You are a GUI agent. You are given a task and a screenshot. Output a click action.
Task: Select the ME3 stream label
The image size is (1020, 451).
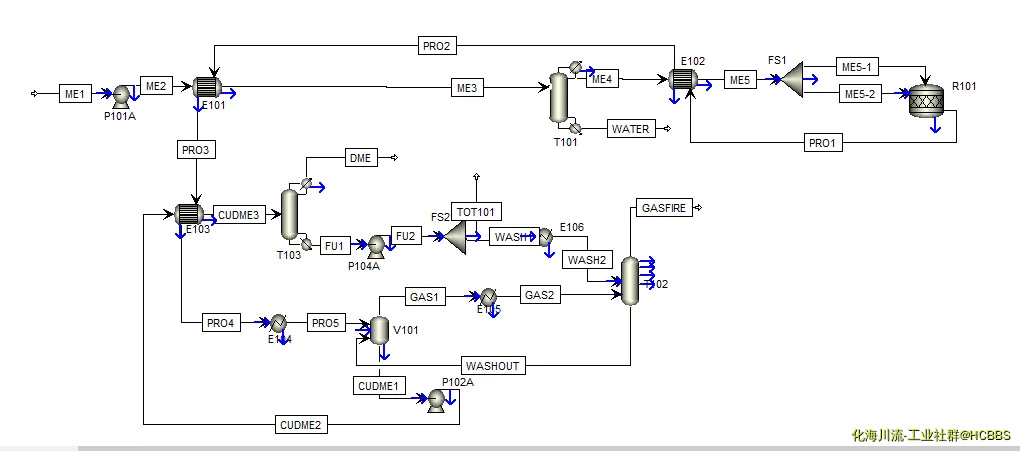[468, 88]
